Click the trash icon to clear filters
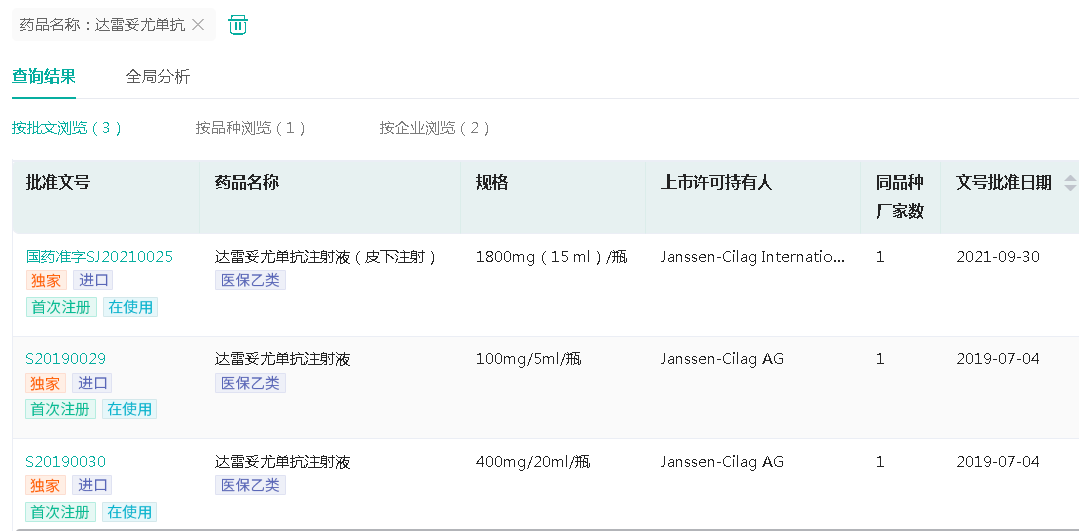1079x531 pixels. coord(238,25)
